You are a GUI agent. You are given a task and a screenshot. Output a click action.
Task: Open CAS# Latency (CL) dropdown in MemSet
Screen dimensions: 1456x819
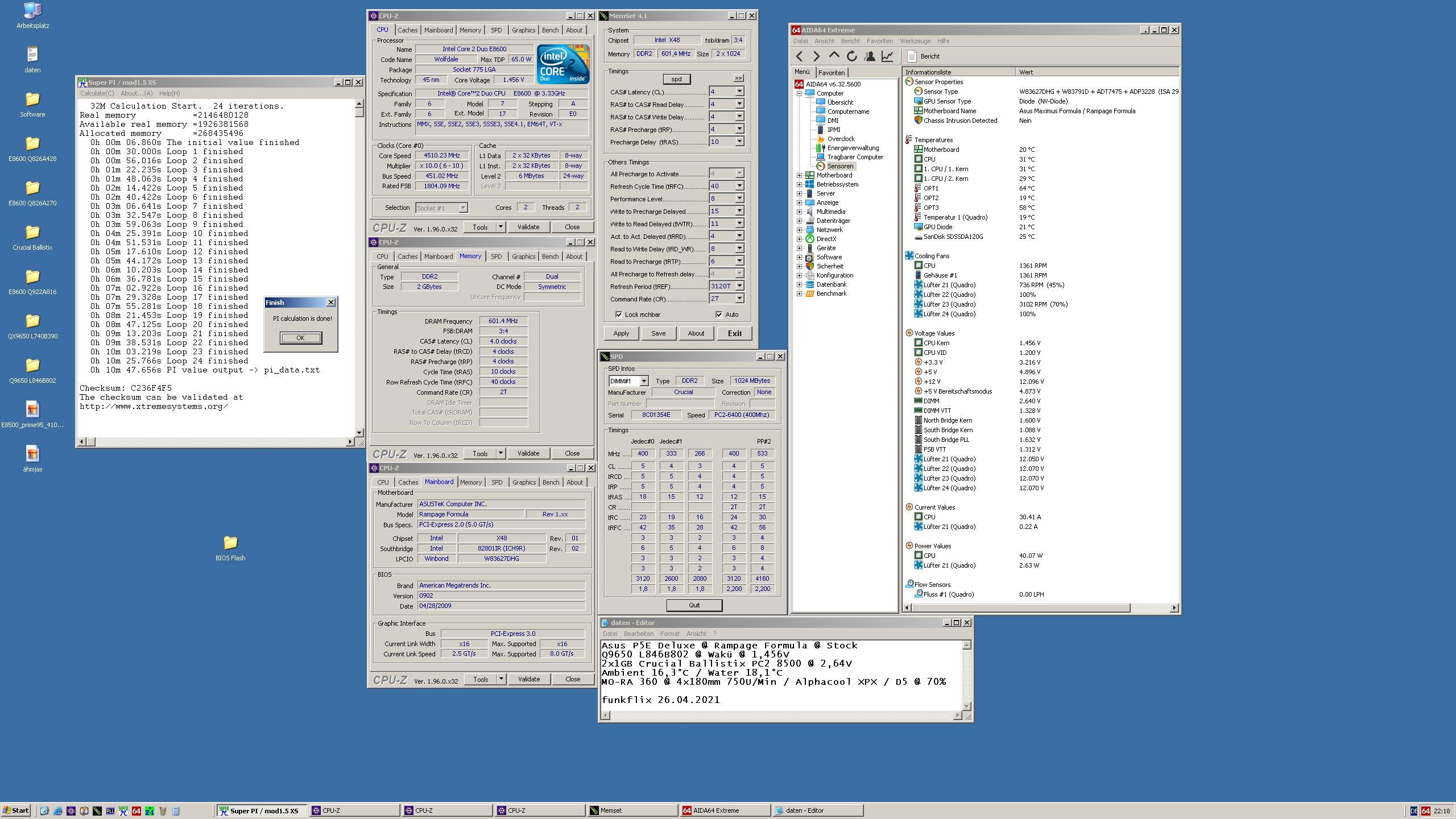739,92
